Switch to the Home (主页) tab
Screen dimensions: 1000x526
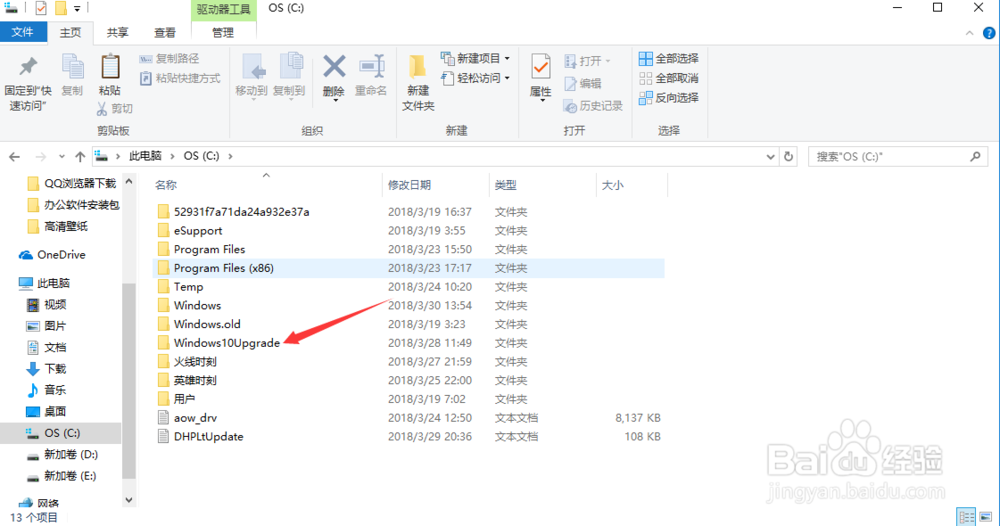70,33
